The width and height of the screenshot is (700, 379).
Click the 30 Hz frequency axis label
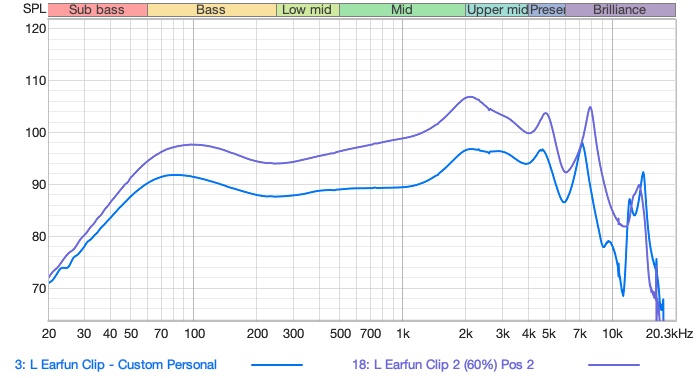pos(84,333)
